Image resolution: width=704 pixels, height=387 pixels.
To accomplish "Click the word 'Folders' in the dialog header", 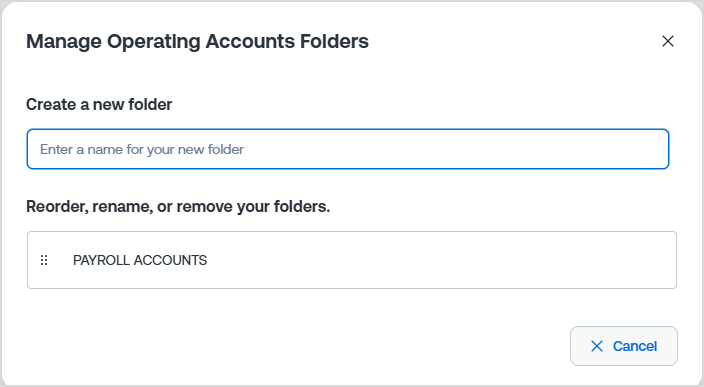I will coord(334,41).
